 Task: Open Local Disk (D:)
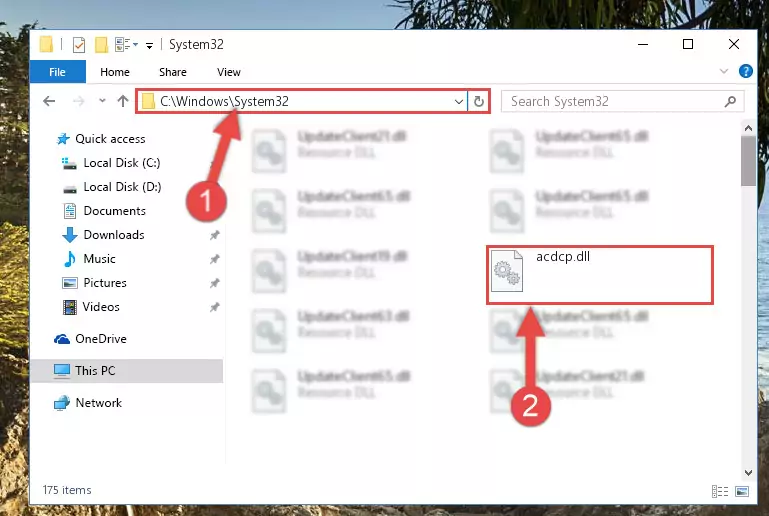point(122,187)
